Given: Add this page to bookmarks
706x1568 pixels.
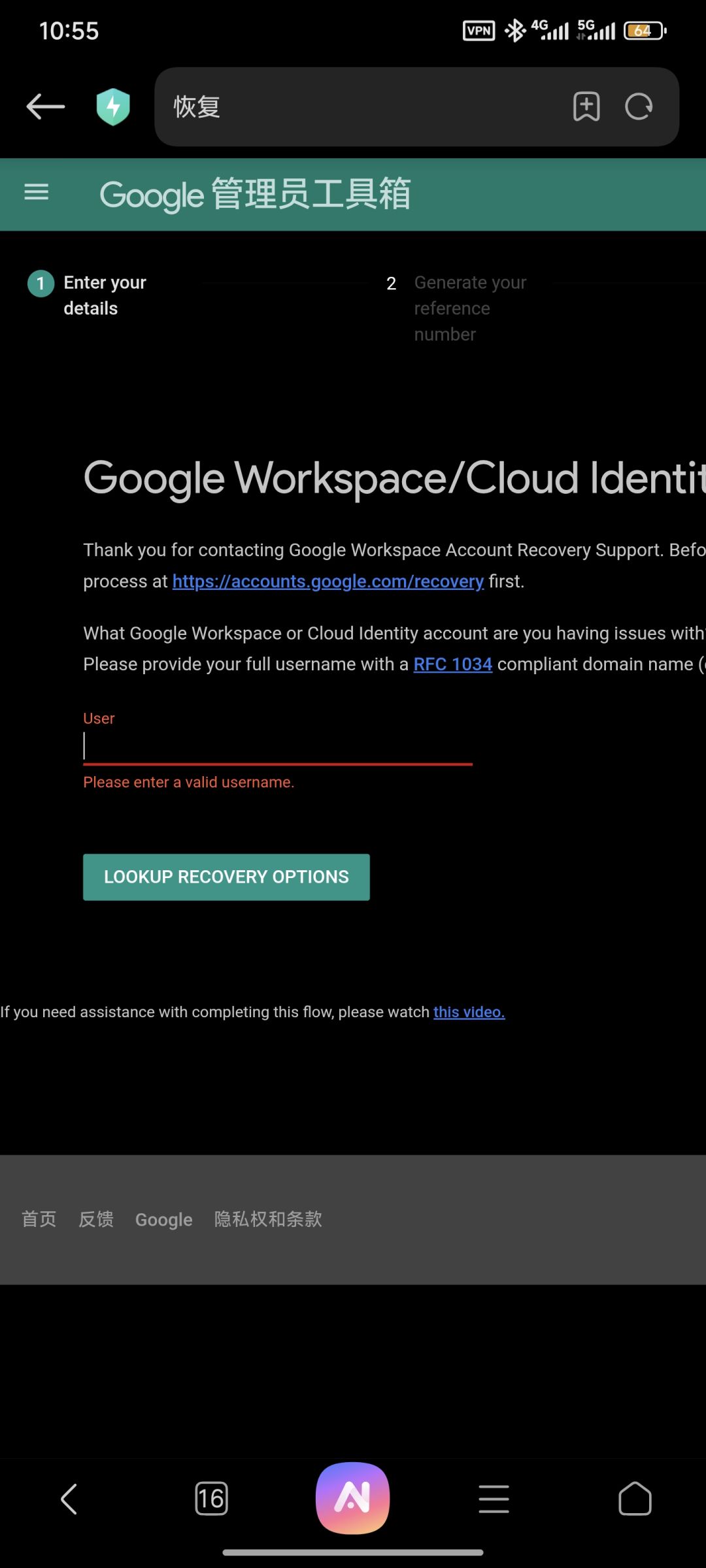Looking at the screenshot, I should coord(586,106).
